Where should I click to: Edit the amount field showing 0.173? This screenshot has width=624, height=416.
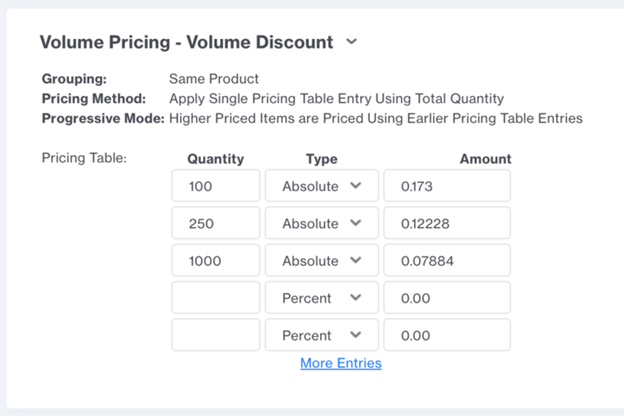pos(447,186)
